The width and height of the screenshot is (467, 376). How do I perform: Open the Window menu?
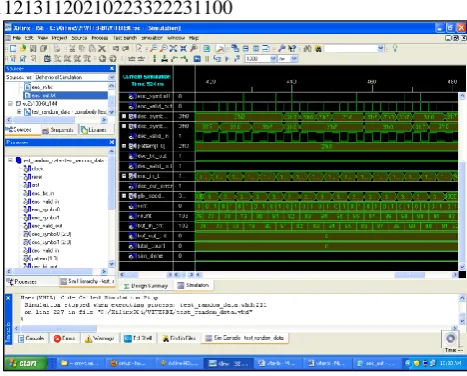pyautogui.click(x=176, y=38)
